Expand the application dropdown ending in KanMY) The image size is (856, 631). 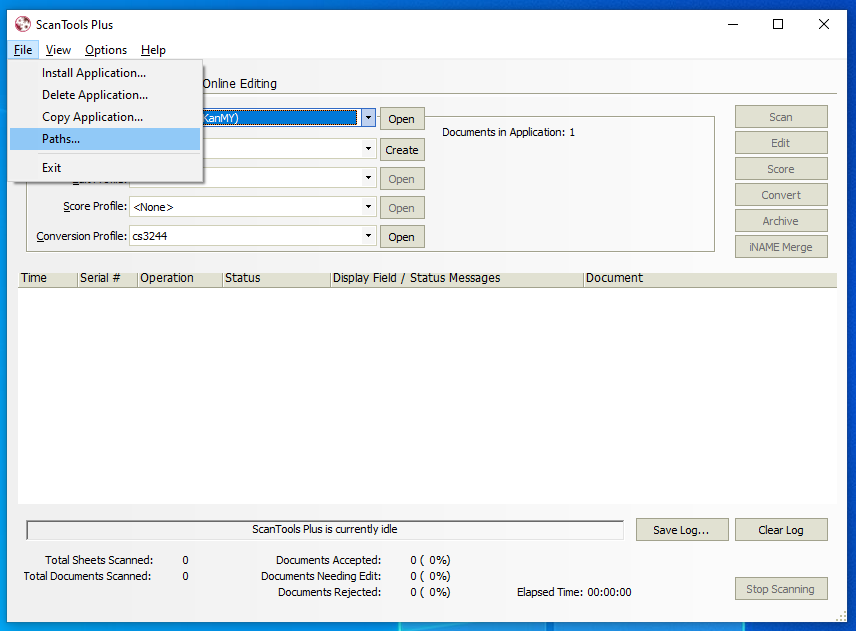point(368,117)
